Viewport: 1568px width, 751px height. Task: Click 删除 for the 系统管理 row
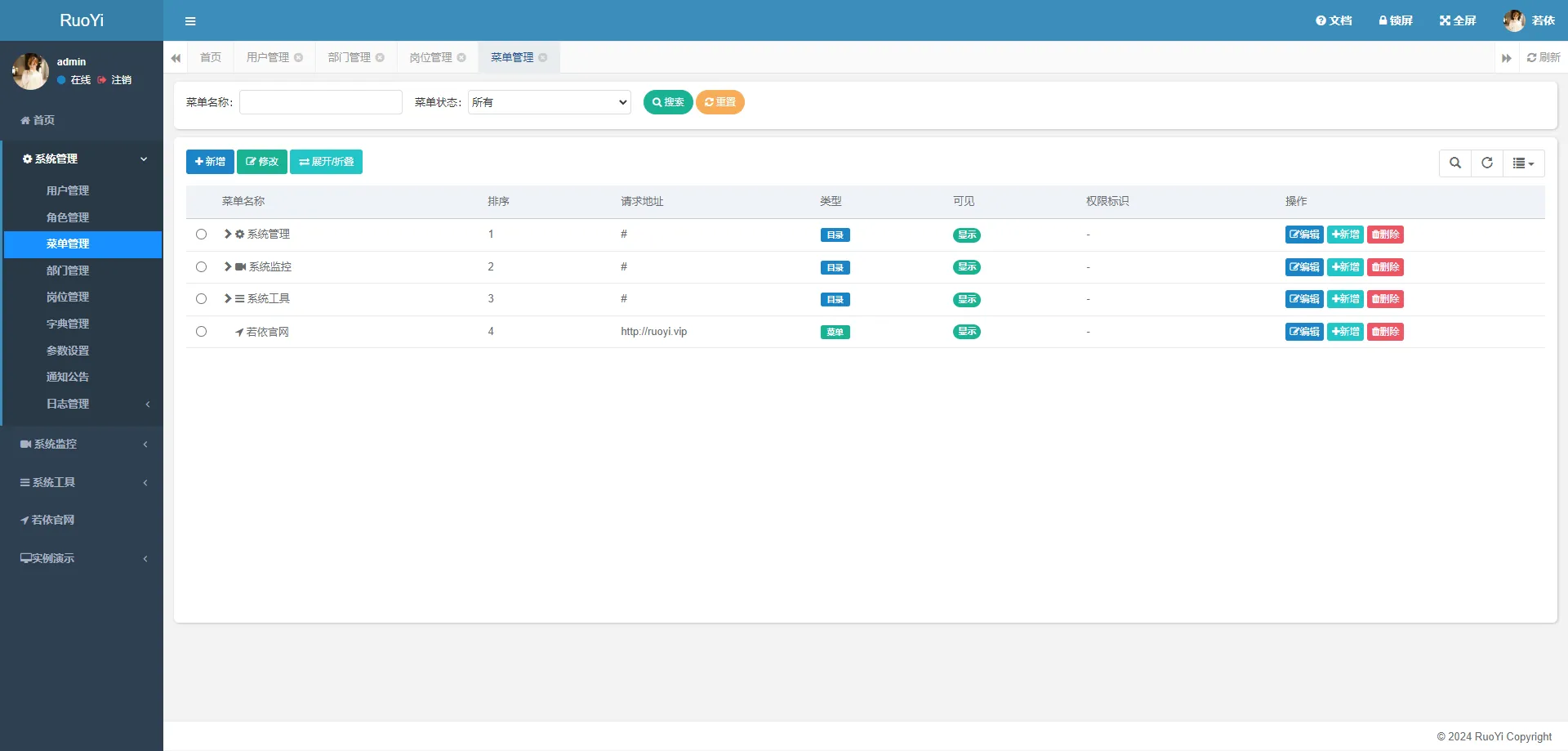(x=1385, y=235)
